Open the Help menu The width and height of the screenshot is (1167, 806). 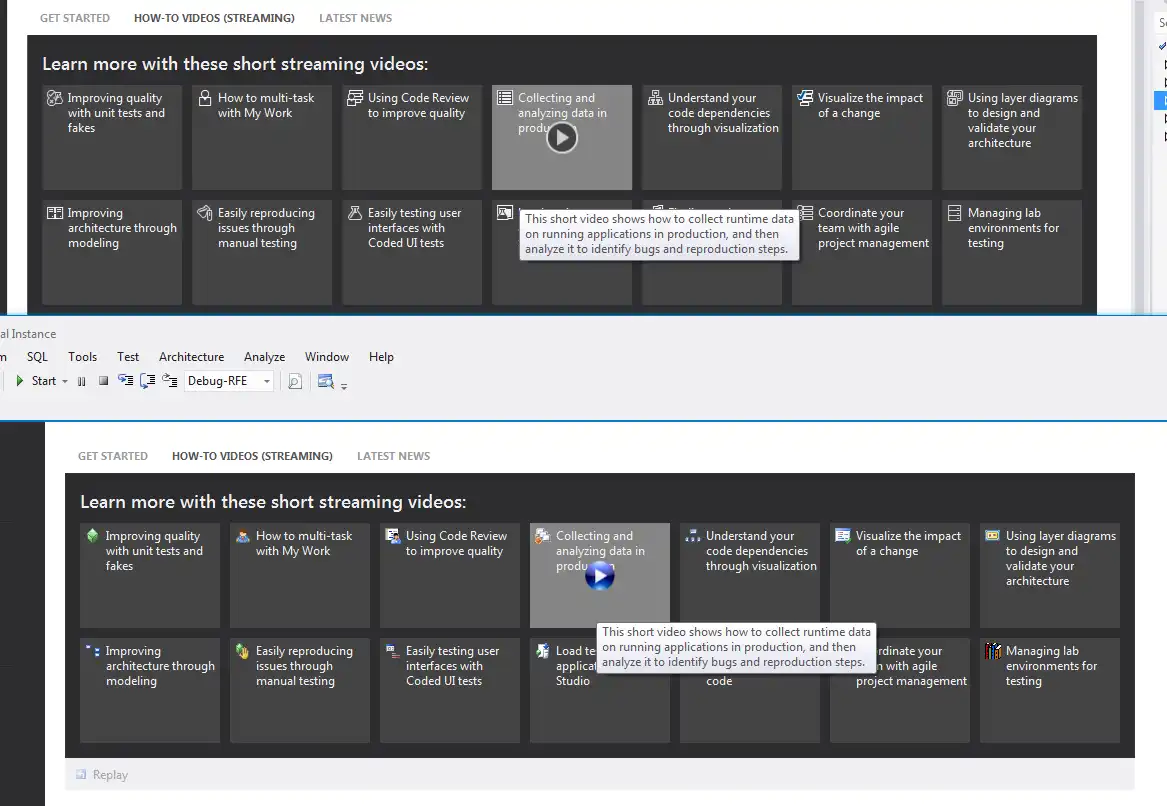[x=381, y=356]
